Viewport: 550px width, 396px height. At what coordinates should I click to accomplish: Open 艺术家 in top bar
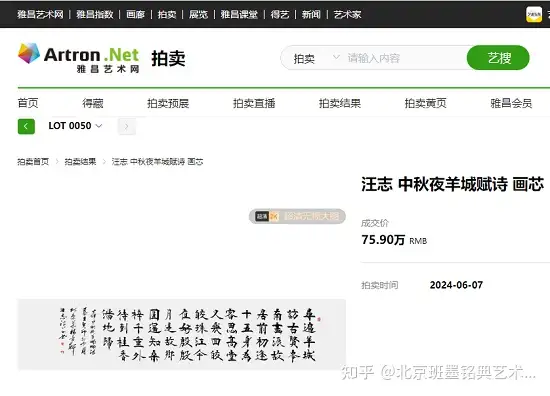347,14
